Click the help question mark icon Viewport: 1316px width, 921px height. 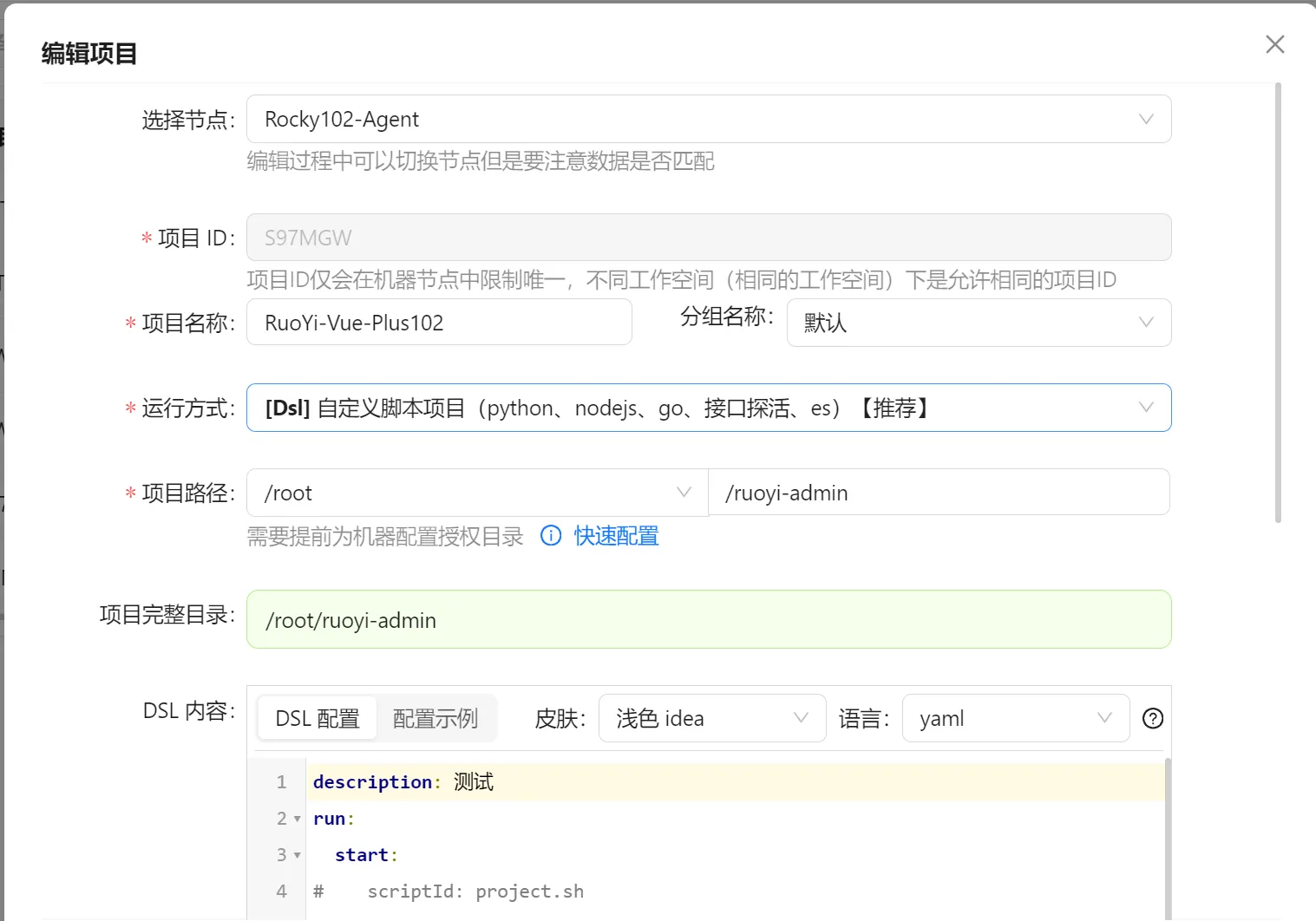tap(1152, 718)
